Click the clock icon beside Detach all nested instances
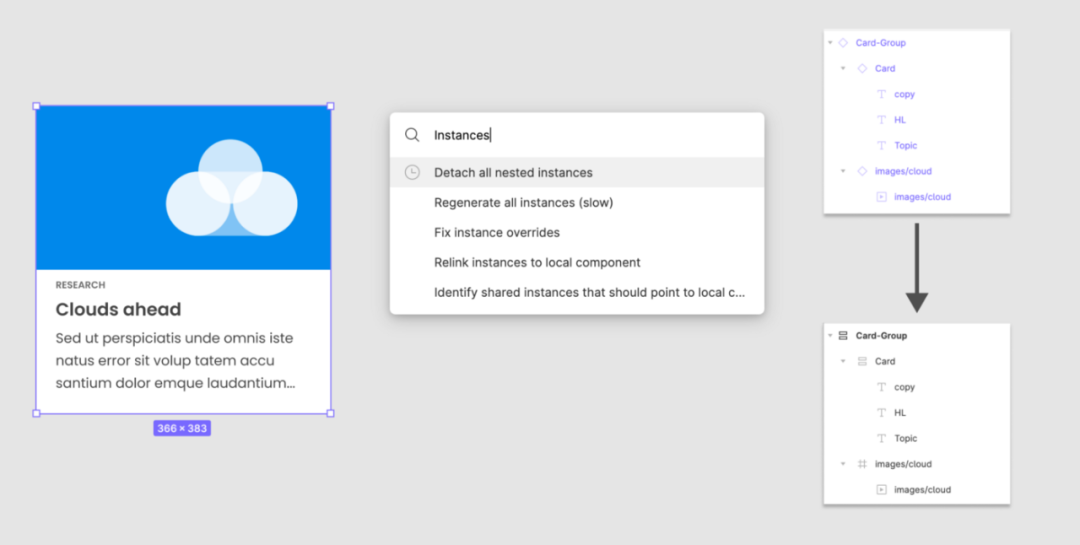The width and height of the screenshot is (1080, 545). tap(412, 172)
